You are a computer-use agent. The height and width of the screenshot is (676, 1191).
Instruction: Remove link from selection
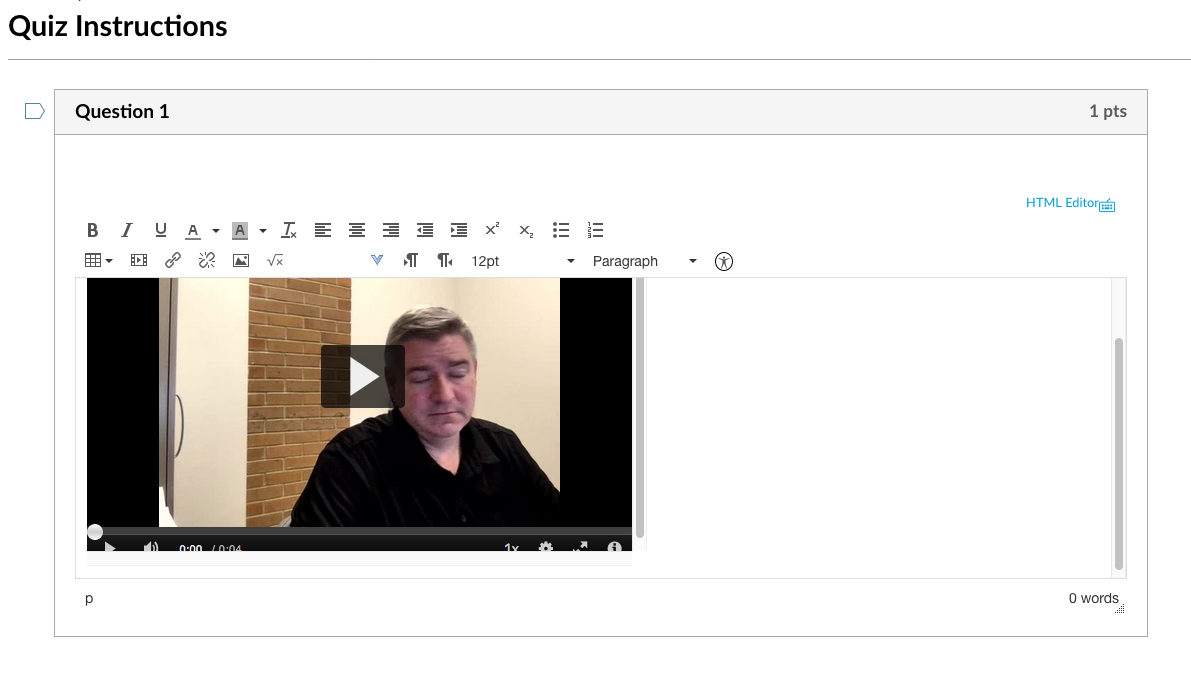tap(207, 261)
